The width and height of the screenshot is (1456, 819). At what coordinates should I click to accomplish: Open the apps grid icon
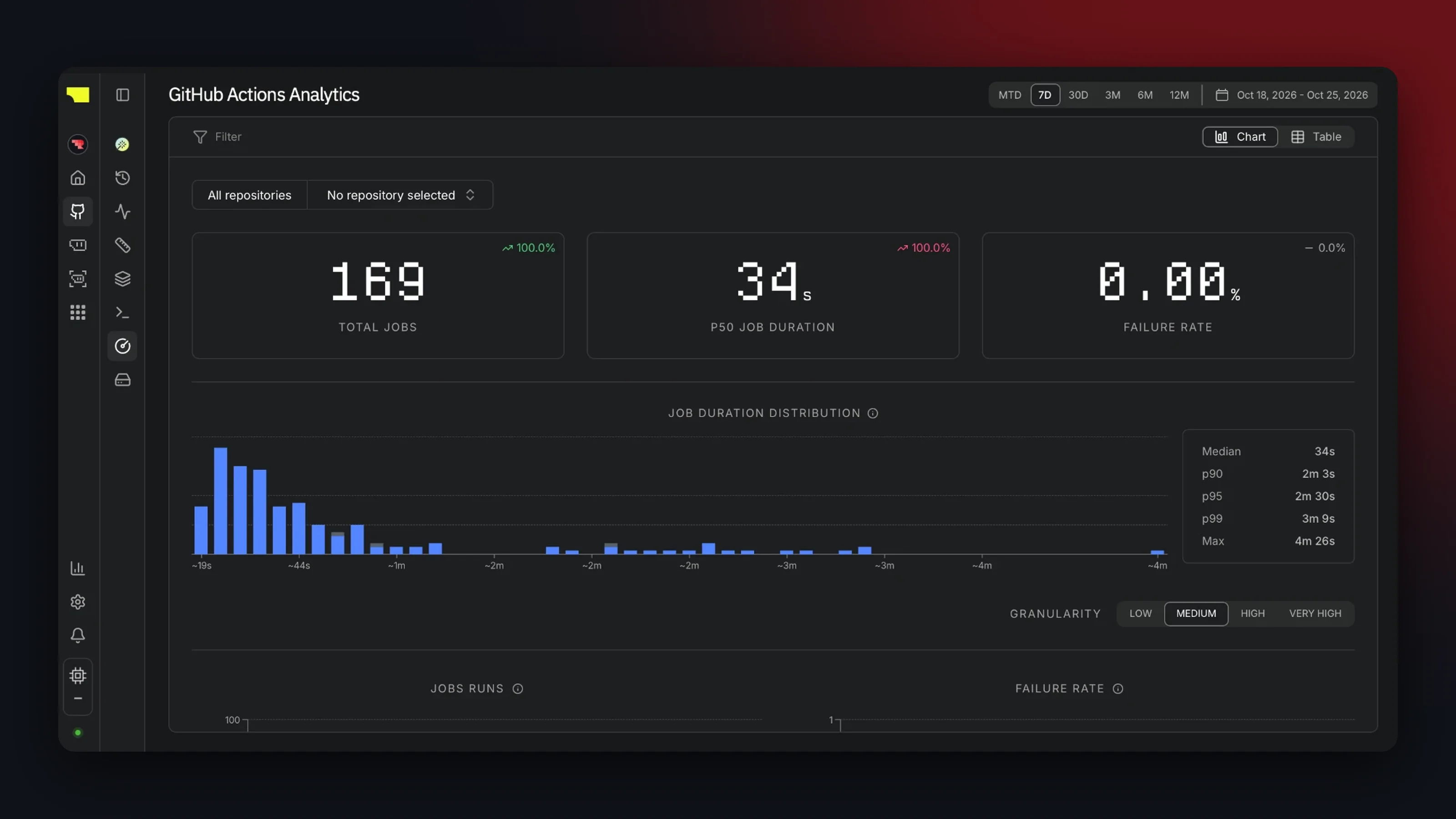[x=78, y=312]
